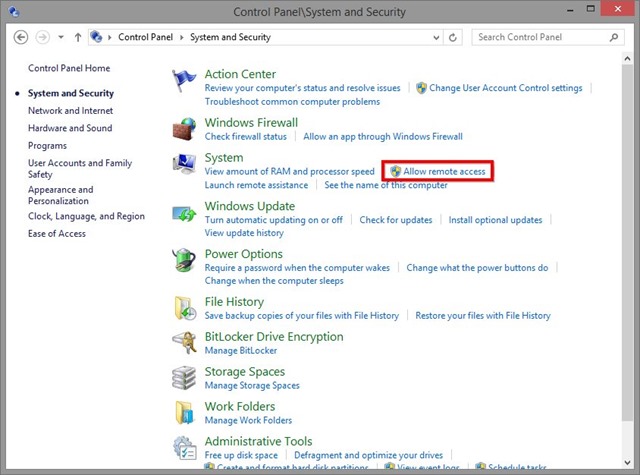The width and height of the screenshot is (640, 475).
Task: Click the Power Options battery icon
Action: 184,260
